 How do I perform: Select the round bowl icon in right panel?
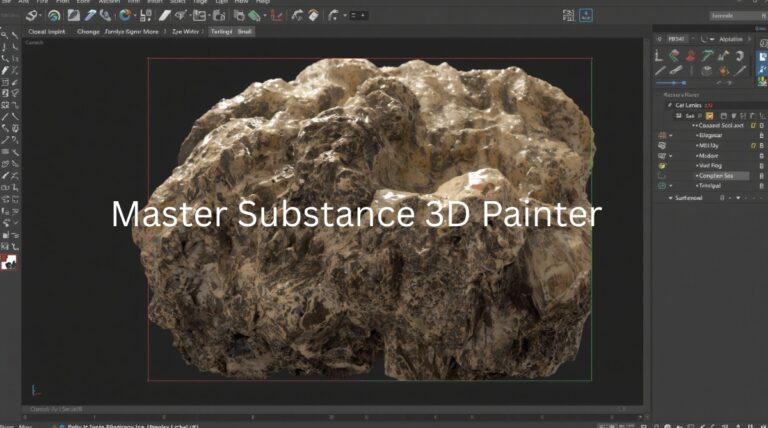pos(706,71)
